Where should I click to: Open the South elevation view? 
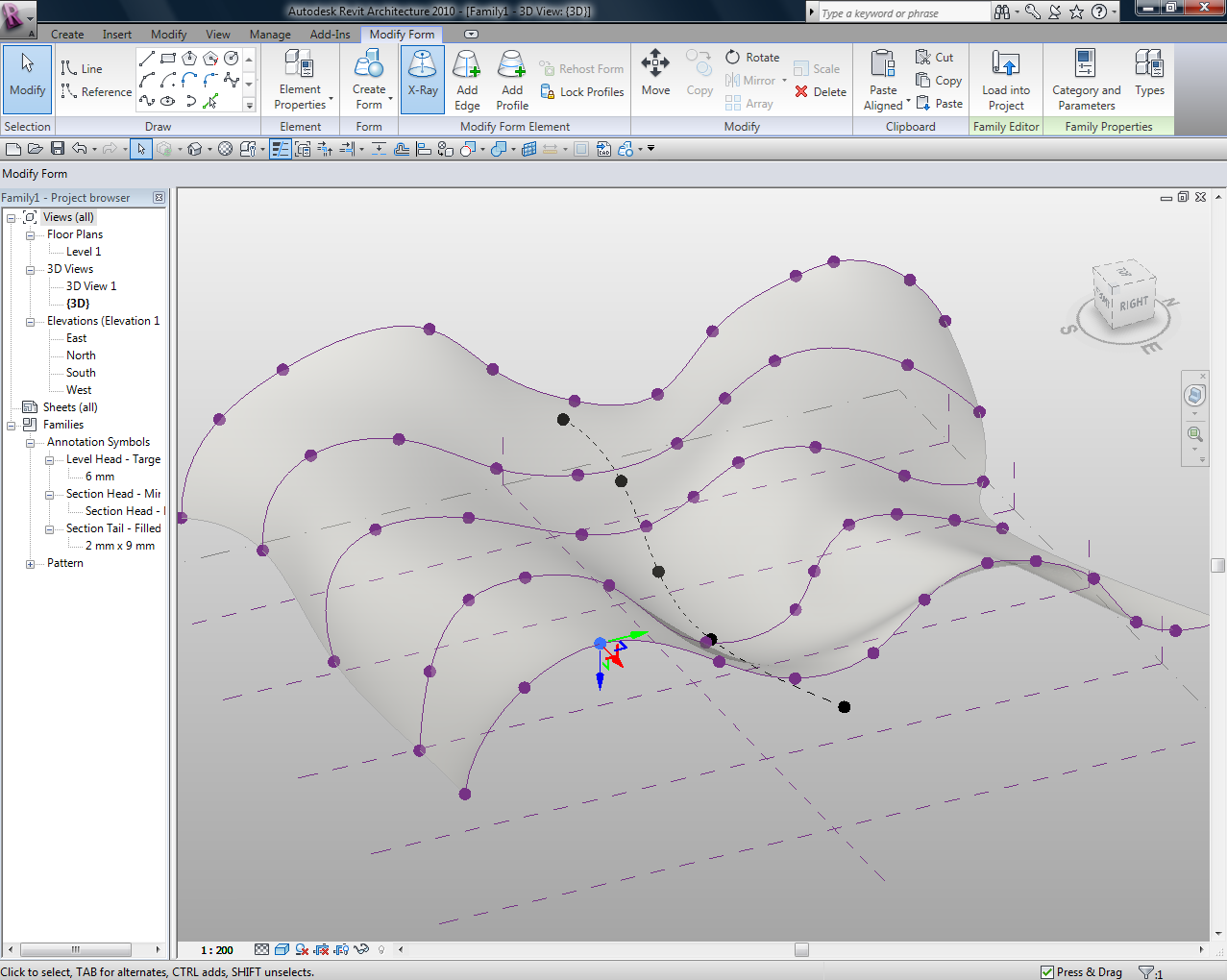pyautogui.click(x=81, y=373)
